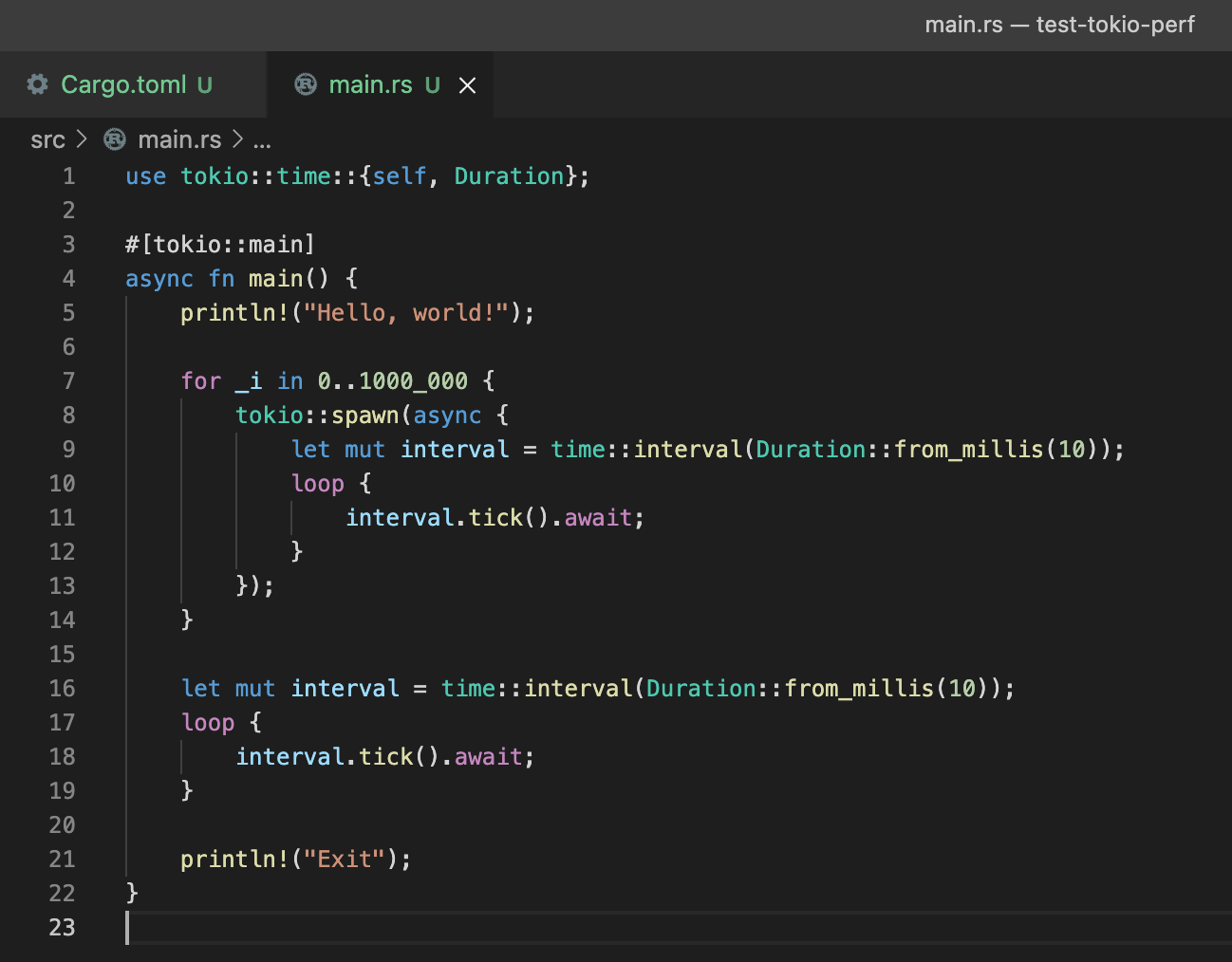
Task: Click the '1000_000' number literal
Action: (413, 381)
